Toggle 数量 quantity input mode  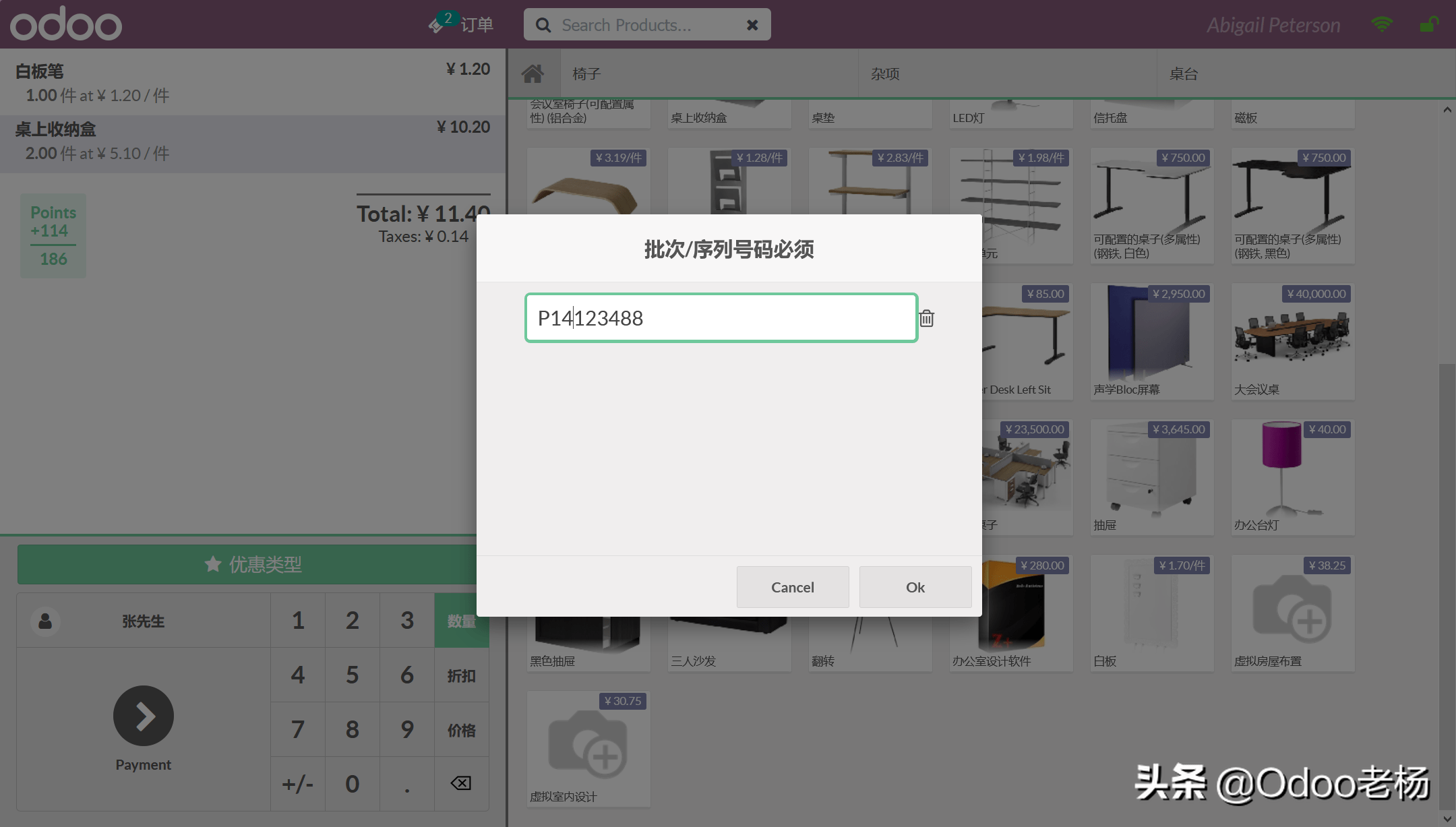click(462, 620)
